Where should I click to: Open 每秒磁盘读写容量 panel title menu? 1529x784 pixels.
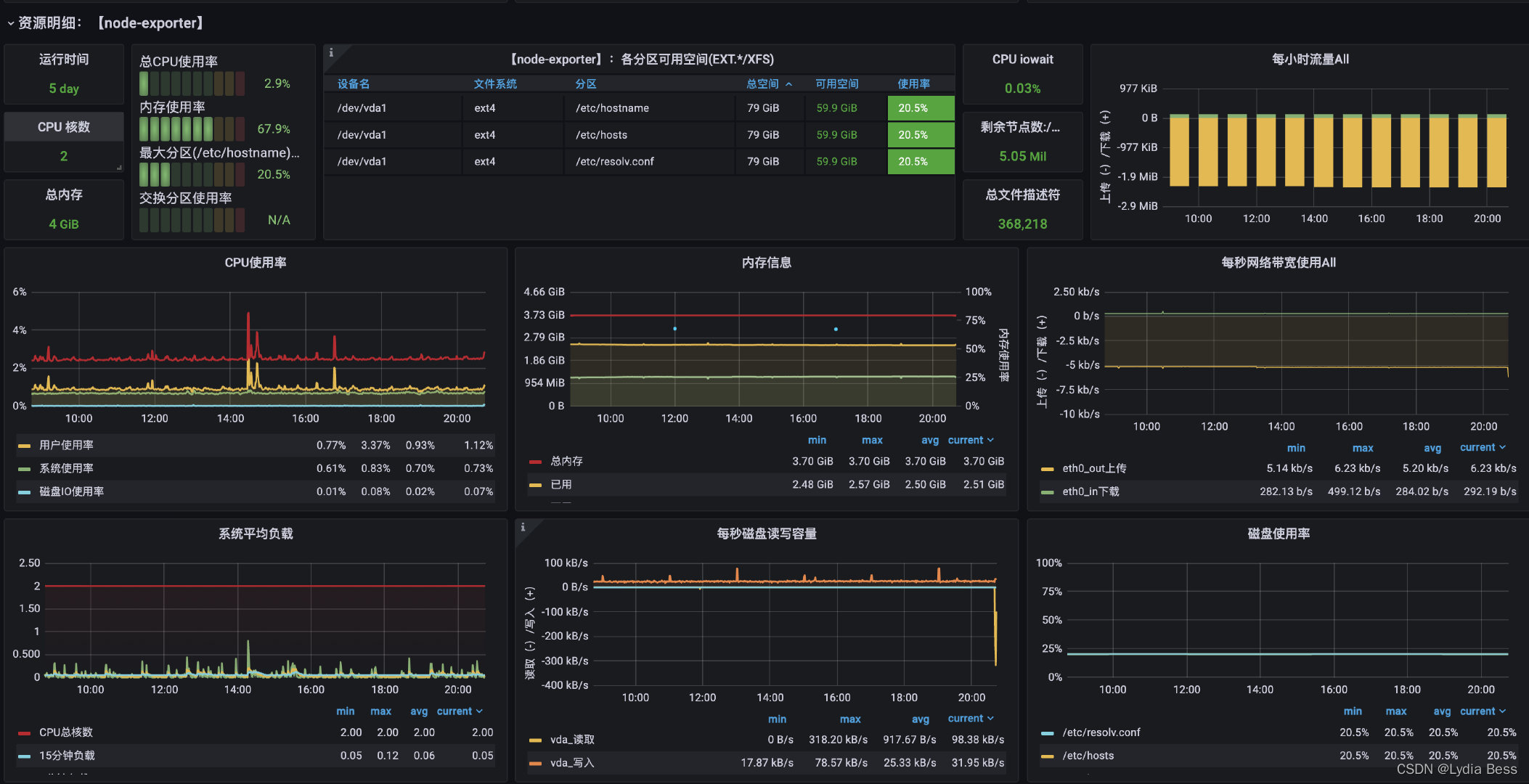[767, 534]
